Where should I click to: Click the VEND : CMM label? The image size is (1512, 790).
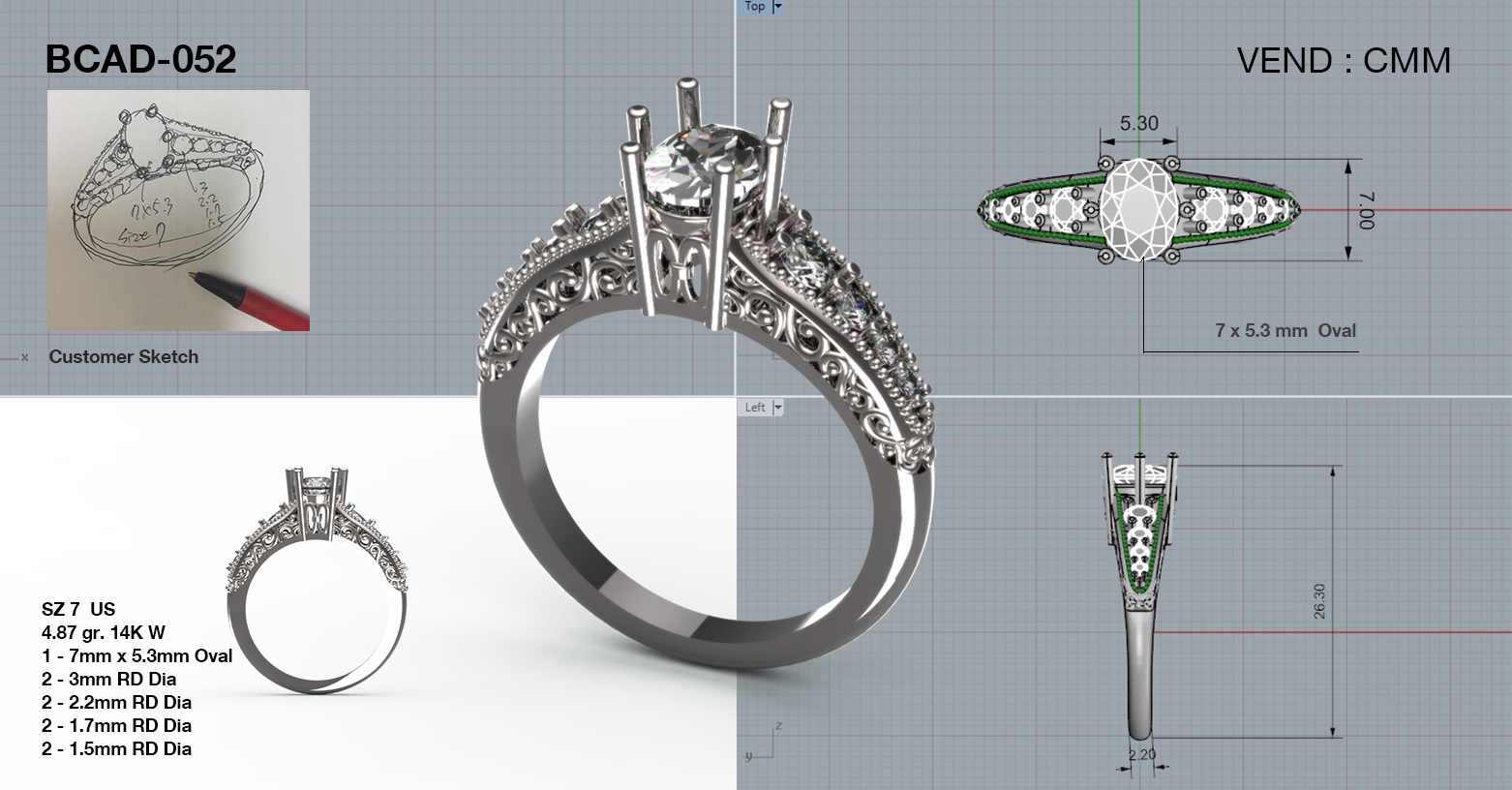coord(1344,61)
